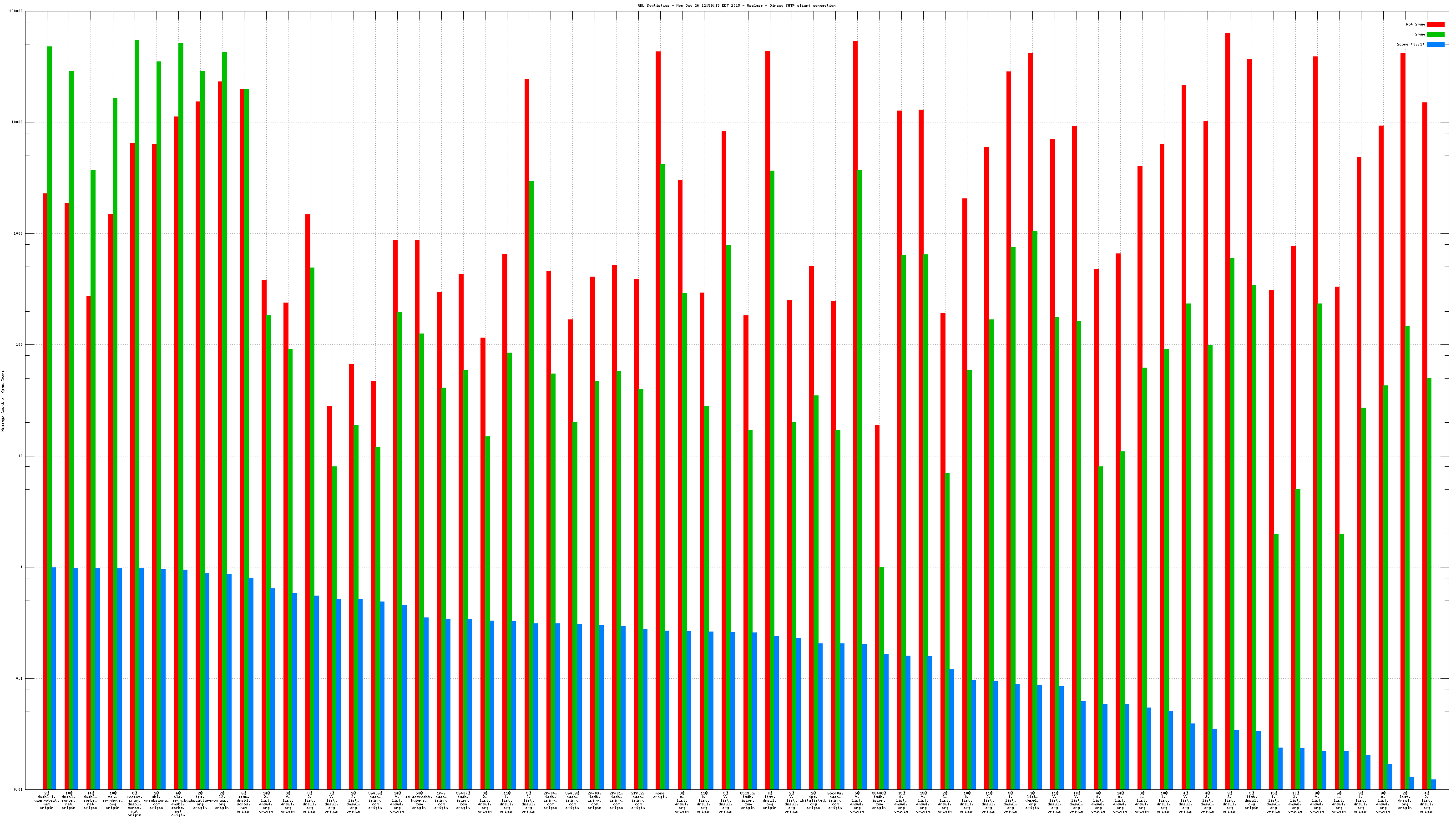Image resolution: width=1456 pixels, height=819 pixels.
Task: Click the green Spam legend swatch
Action: (x=1435, y=35)
